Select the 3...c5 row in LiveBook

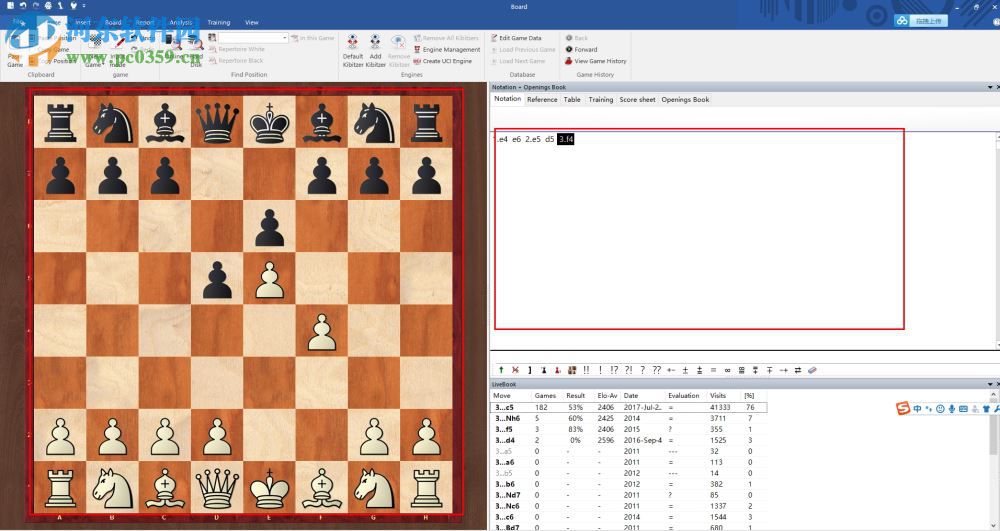[628, 407]
